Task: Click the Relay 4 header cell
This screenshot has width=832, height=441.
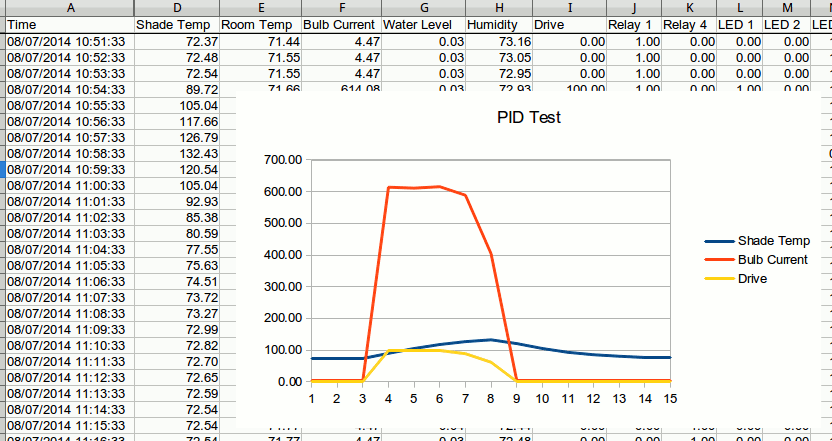Action: pyautogui.click(x=689, y=25)
